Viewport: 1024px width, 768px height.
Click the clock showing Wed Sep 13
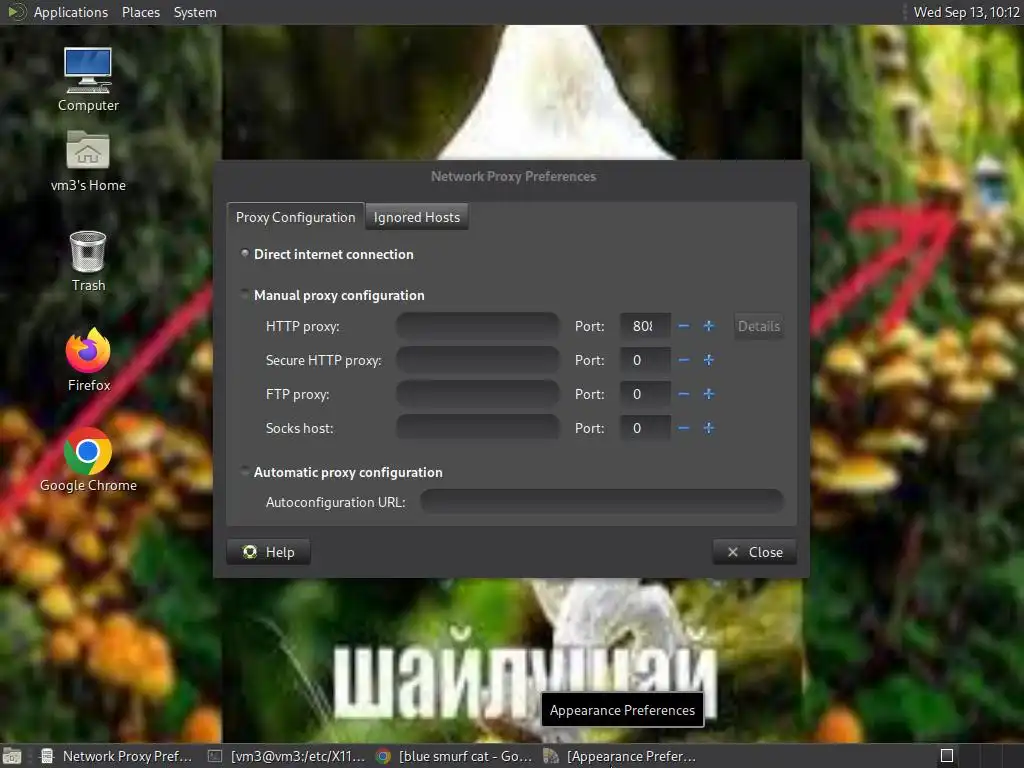[966, 12]
